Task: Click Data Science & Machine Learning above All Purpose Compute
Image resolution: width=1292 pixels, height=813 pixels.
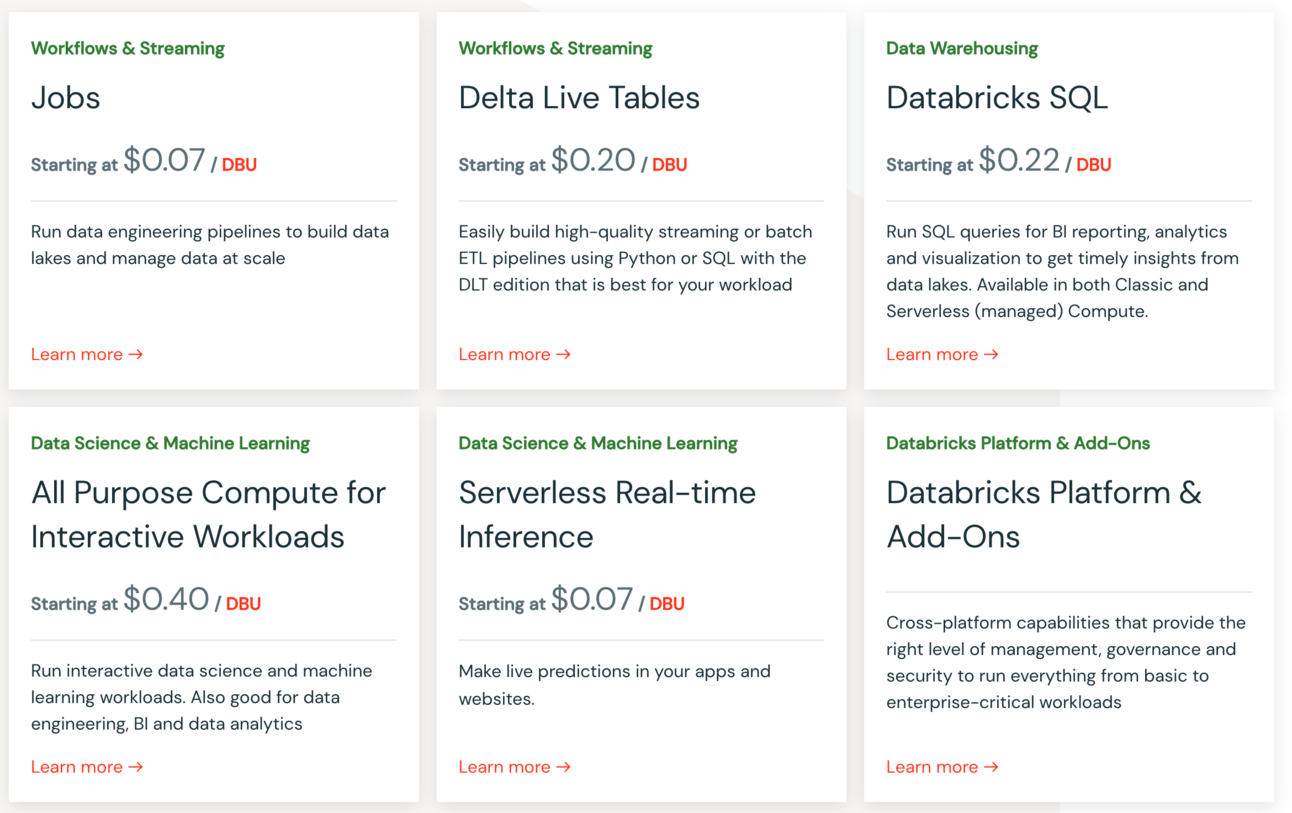Action: (x=170, y=443)
